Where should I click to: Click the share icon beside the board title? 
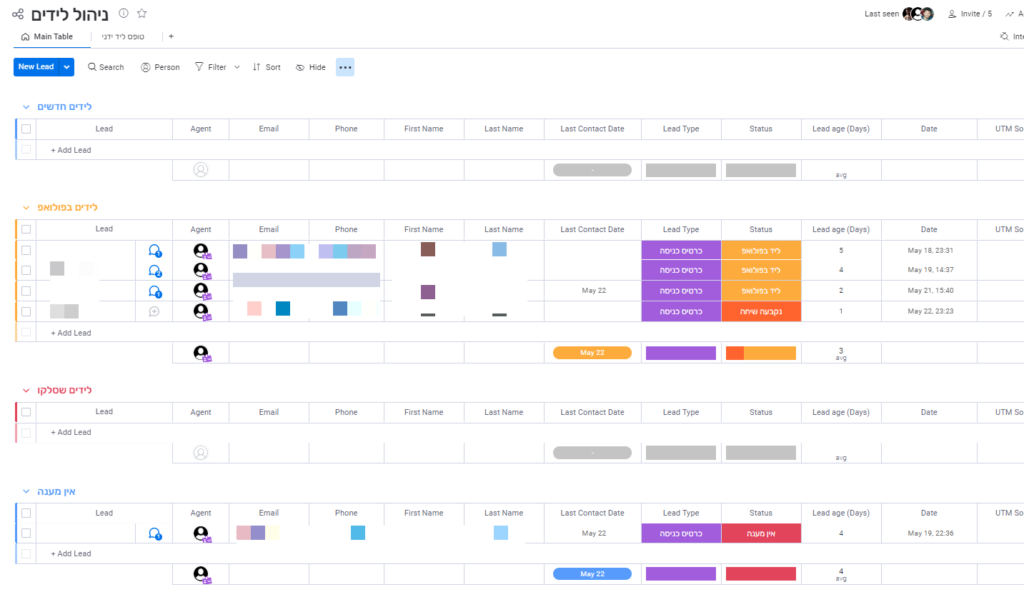coord(18,14)
